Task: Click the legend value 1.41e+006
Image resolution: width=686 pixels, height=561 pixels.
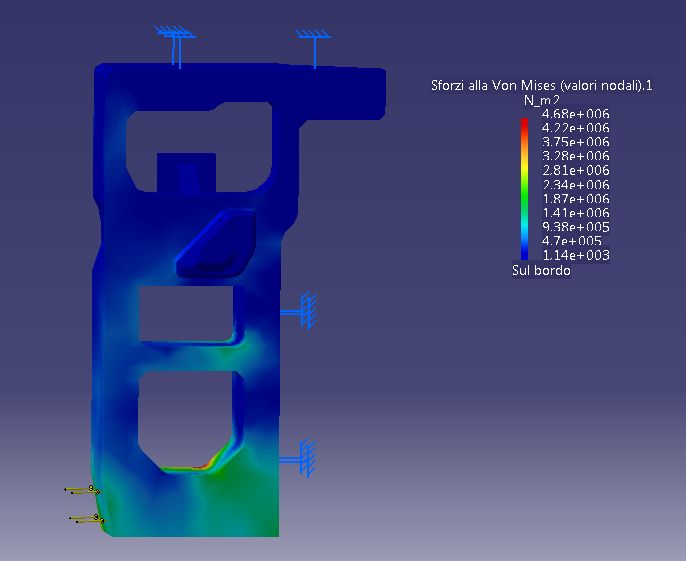Action: 575,213
